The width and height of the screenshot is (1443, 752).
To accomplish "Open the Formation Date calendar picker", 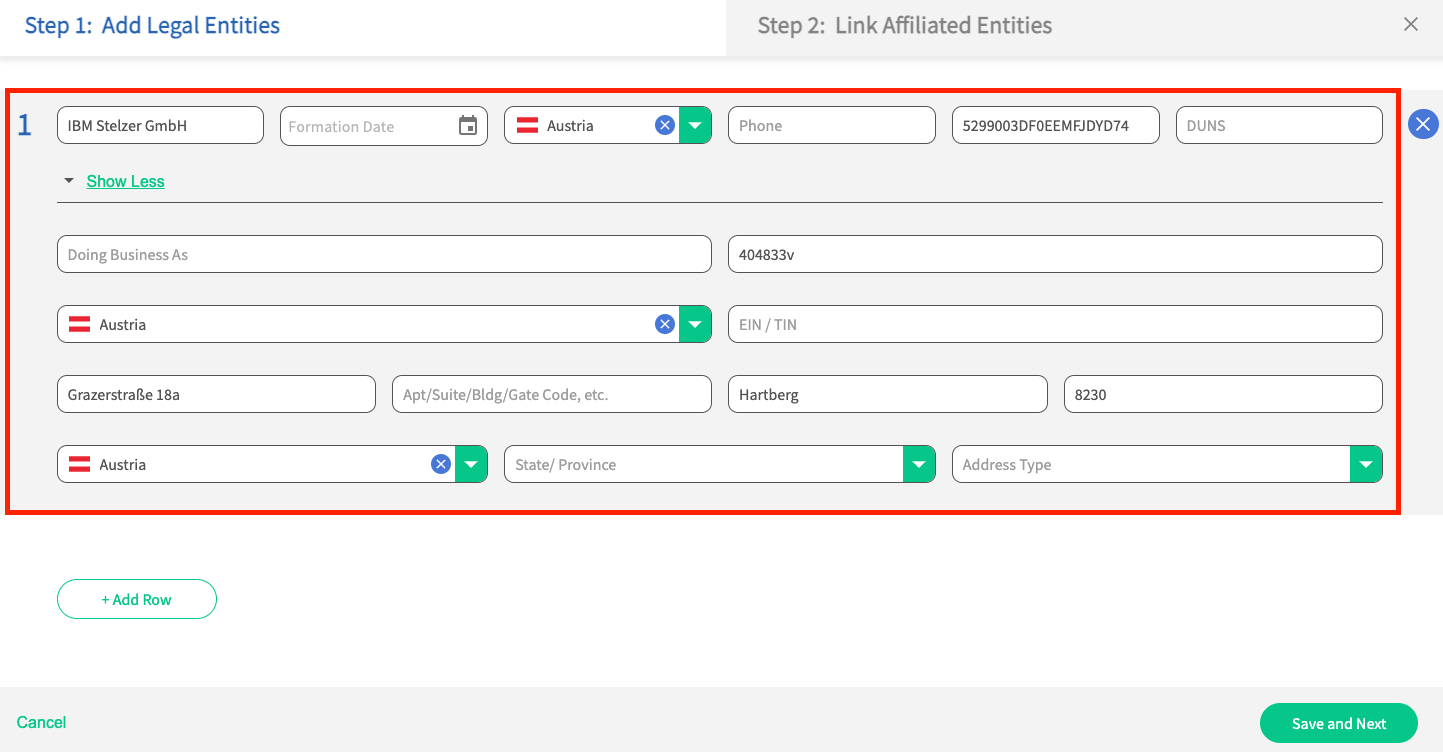I will [x=468, y=126].
